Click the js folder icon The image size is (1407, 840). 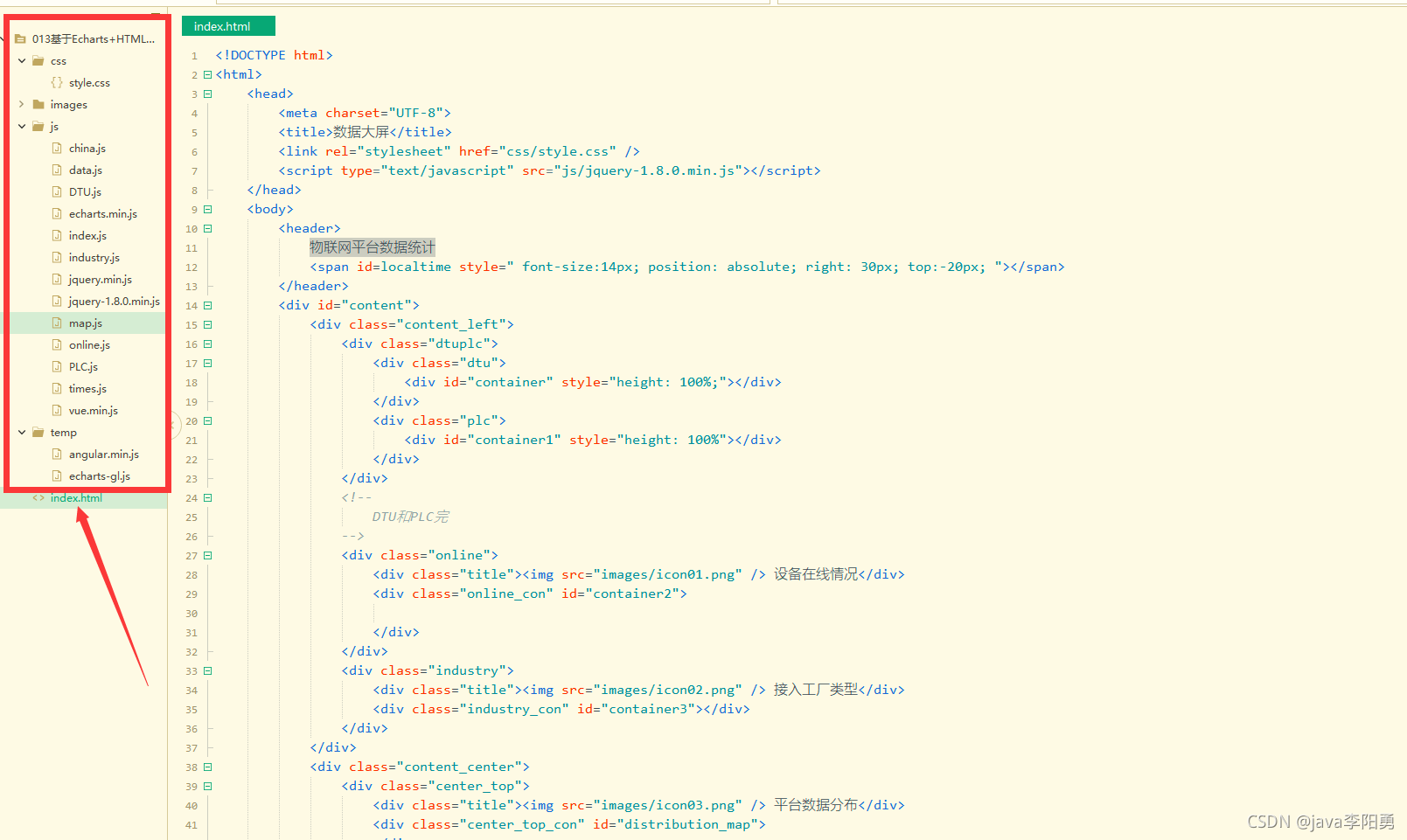pyautogui.click(x=38, y=127)
